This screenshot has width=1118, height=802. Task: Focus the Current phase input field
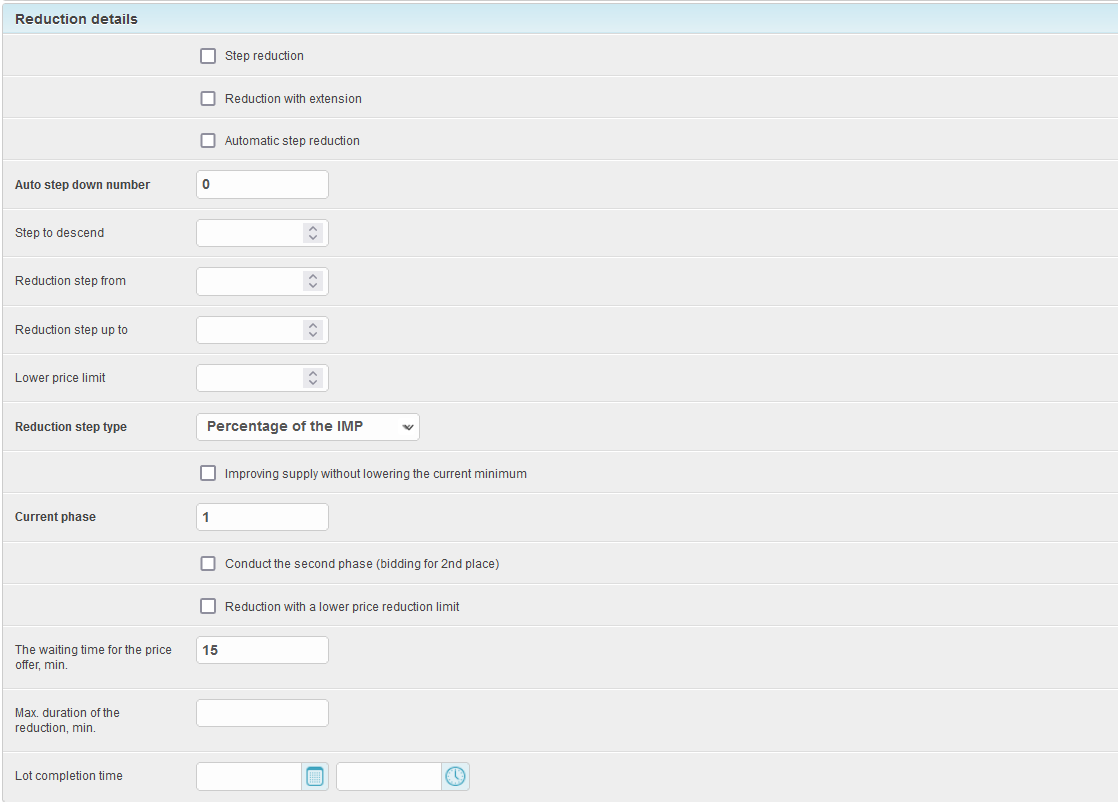262,517
